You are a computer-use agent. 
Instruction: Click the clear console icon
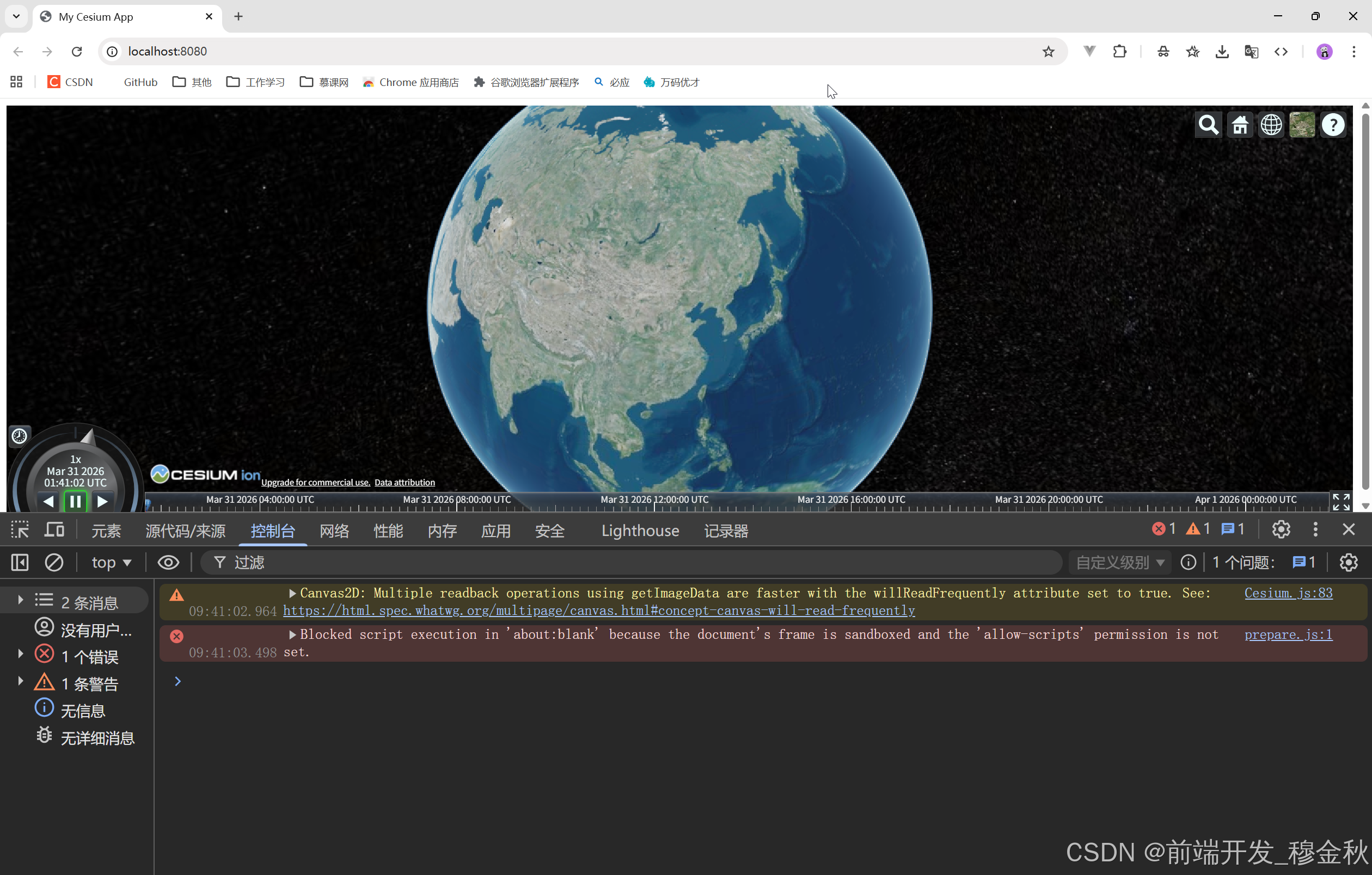pyautogui.click(x=54, y=563)
